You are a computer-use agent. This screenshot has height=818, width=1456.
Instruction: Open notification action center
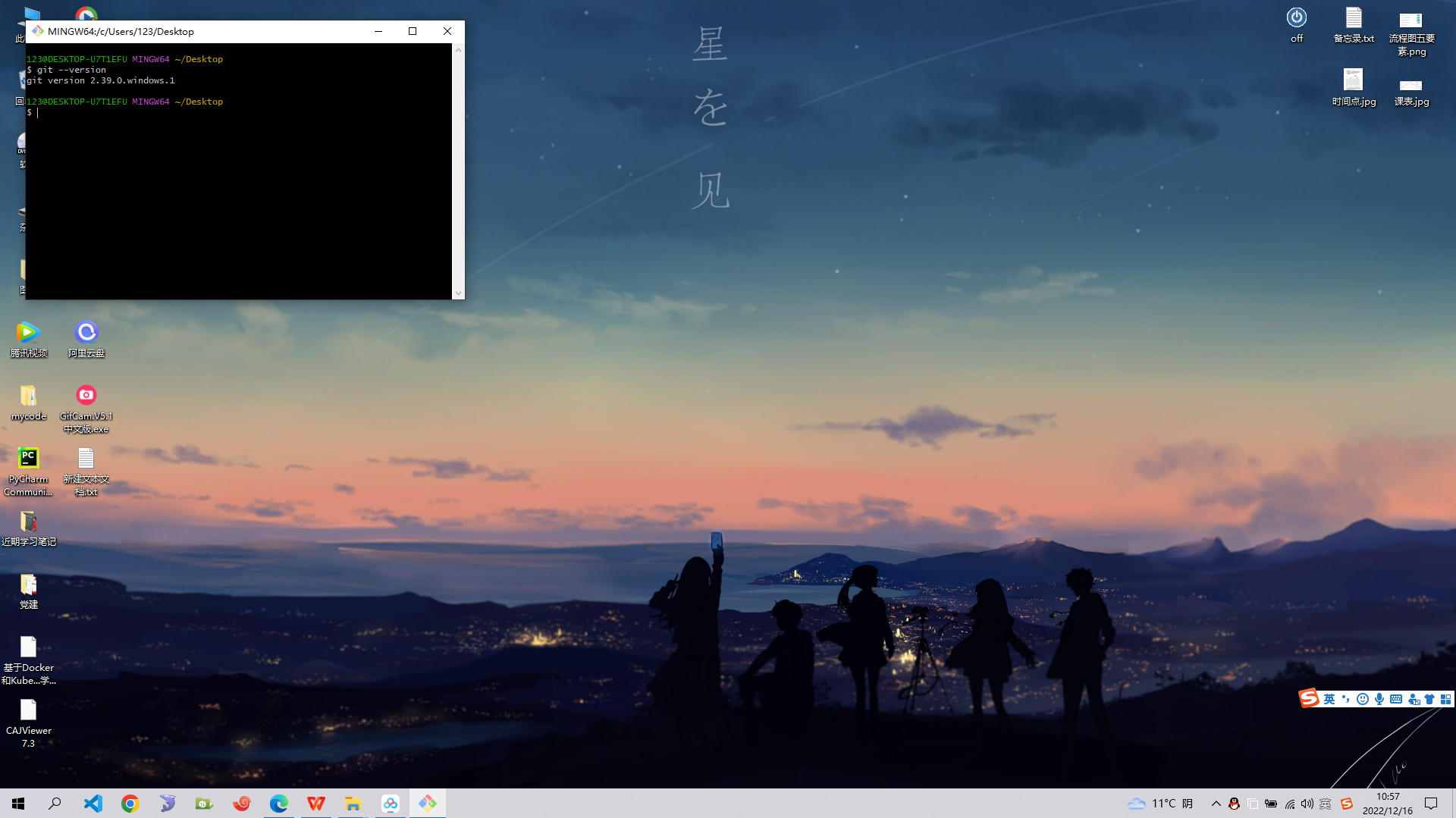click(x=1431, y=804)
